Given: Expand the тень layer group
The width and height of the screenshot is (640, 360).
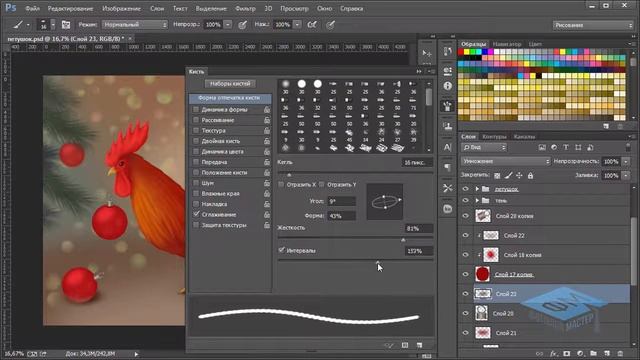Looking at the screenshot, I should (477, 200).
